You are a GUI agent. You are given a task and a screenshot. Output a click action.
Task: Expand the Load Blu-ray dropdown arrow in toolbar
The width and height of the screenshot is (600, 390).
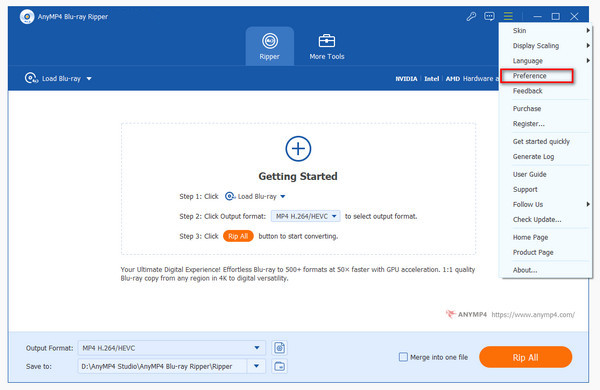(x=89, y=78)
